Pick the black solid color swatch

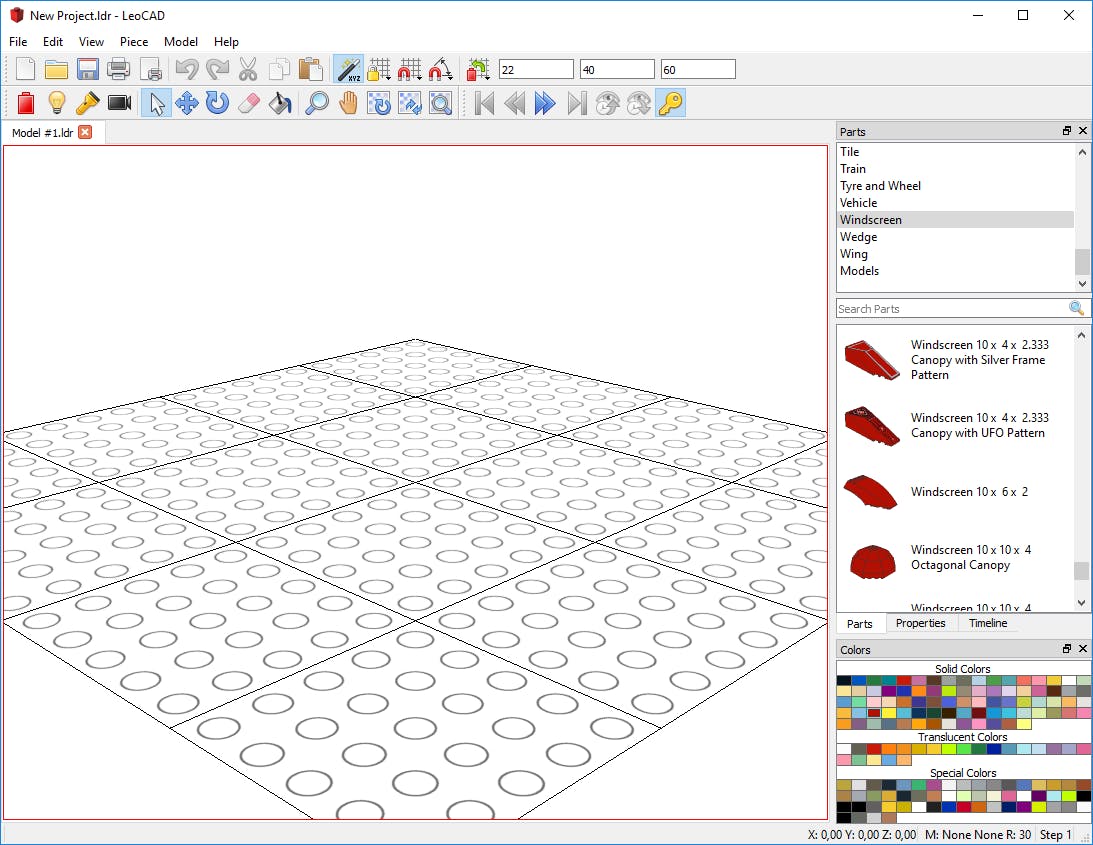coord(844,681)
